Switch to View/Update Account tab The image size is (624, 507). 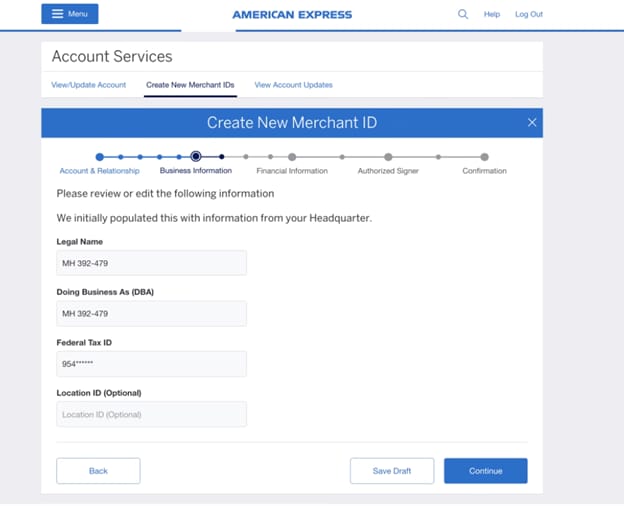[x=88, y=85]
